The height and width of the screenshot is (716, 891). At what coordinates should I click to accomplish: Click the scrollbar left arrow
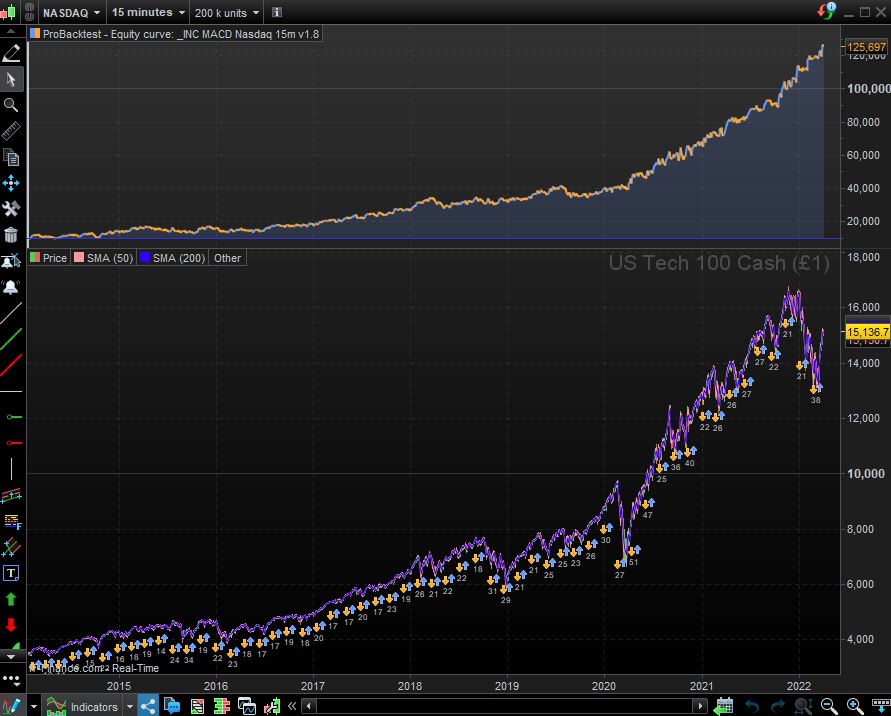click(x=309, y=706)
